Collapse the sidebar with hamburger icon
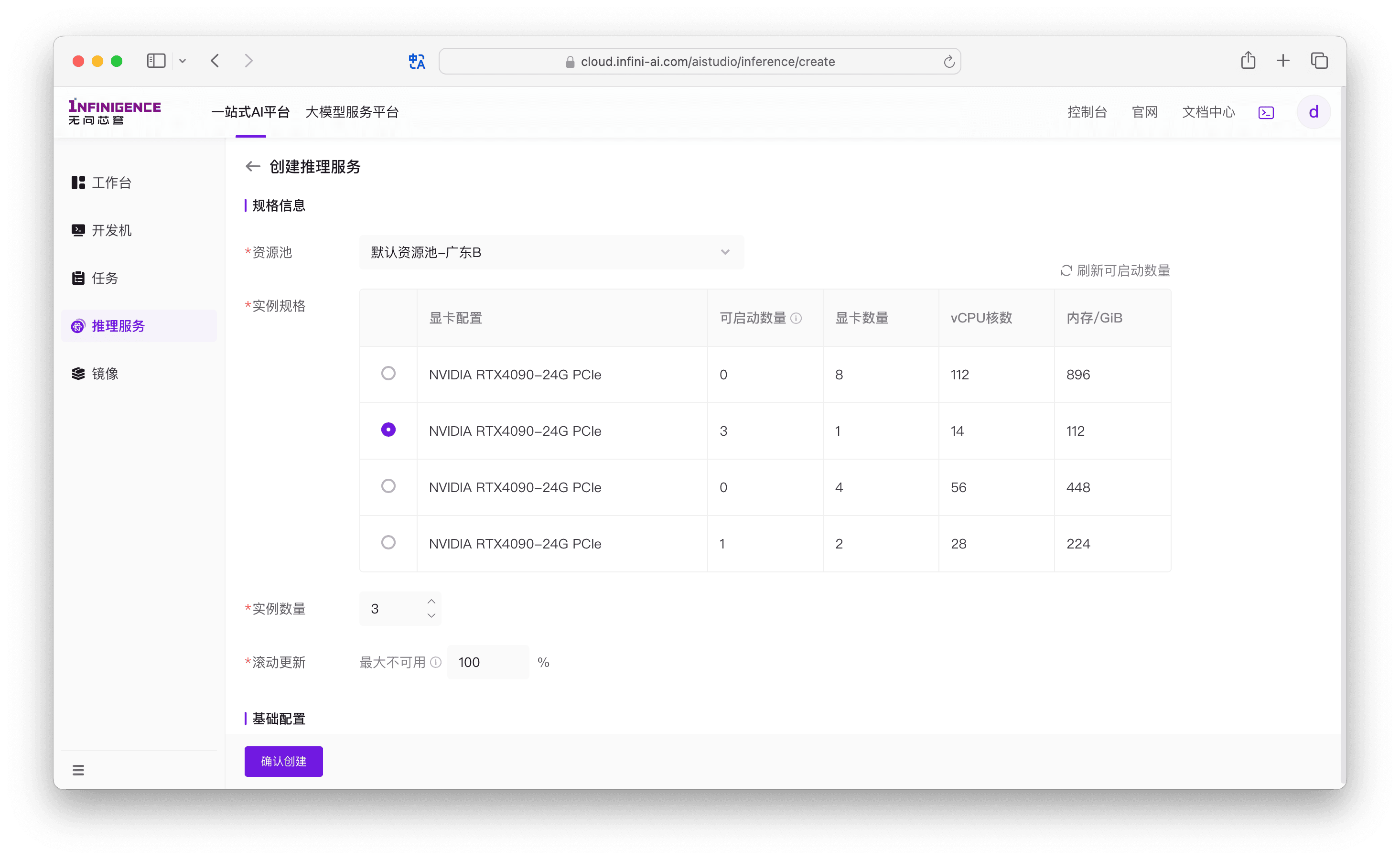The width and height of the screenshot is (1400, 860). (78, 770)
